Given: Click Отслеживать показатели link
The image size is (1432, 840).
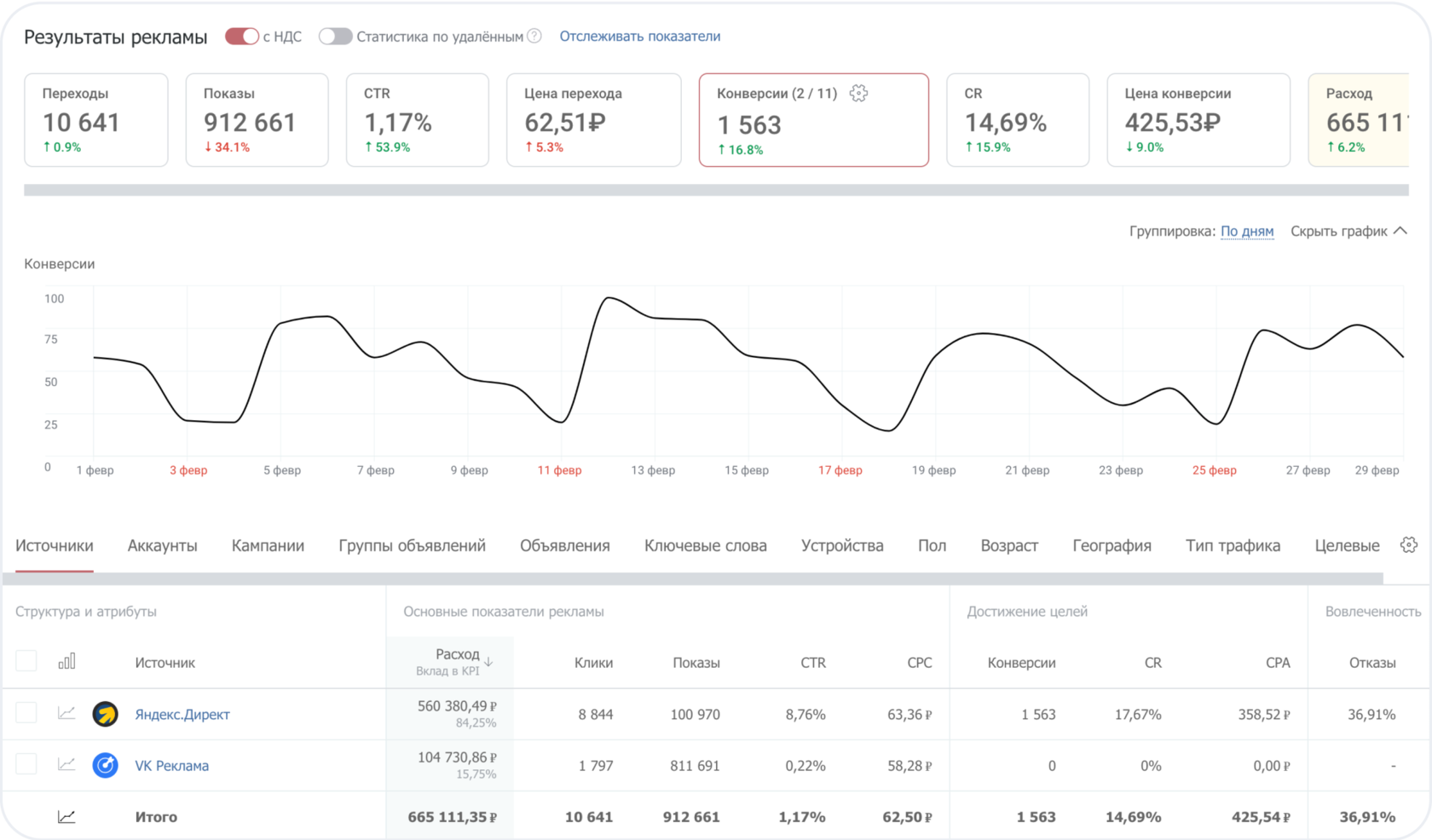Looking at the screenshot, I should tap(640, 36).
